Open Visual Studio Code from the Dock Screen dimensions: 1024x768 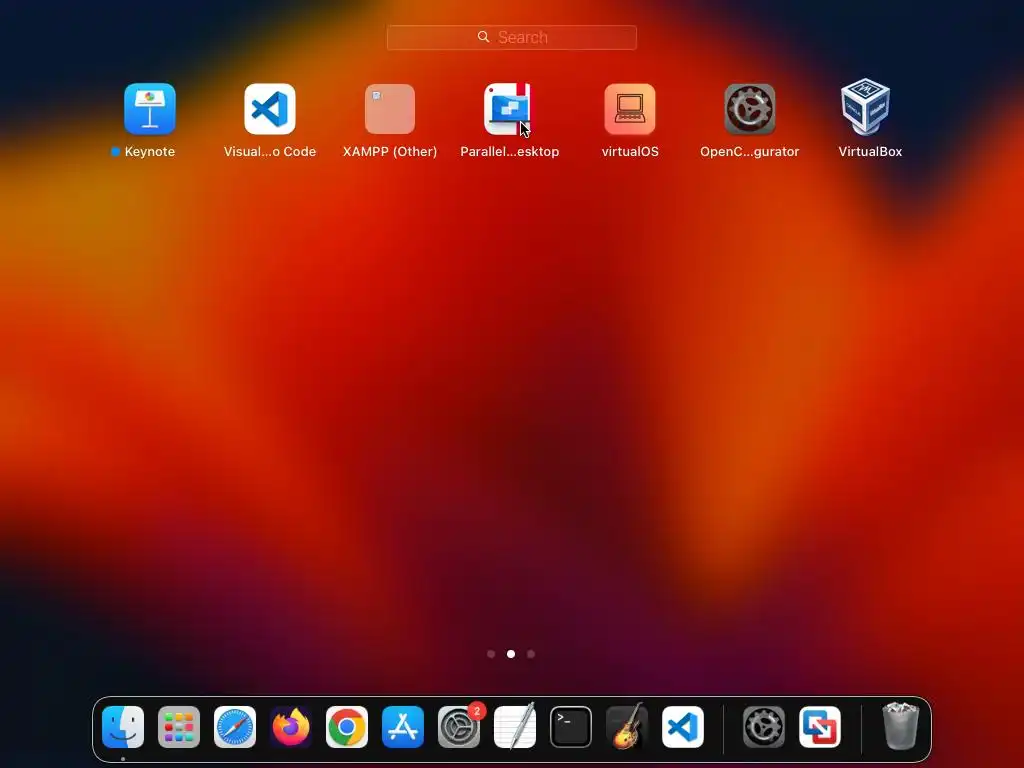click(683, 727)
